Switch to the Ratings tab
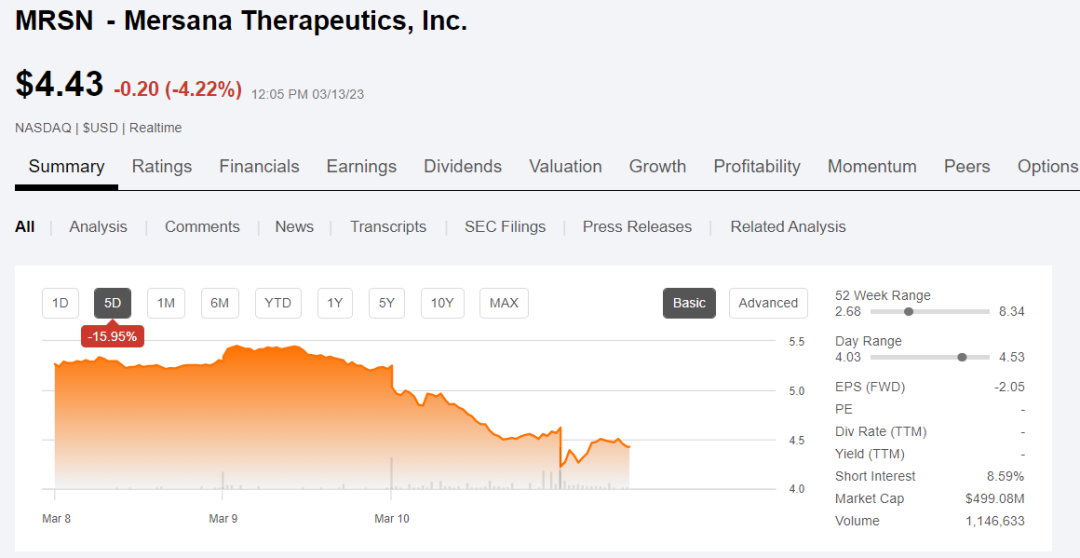Screen dimensions: 1080x558 pyautogui.click(x=162, y=167)
